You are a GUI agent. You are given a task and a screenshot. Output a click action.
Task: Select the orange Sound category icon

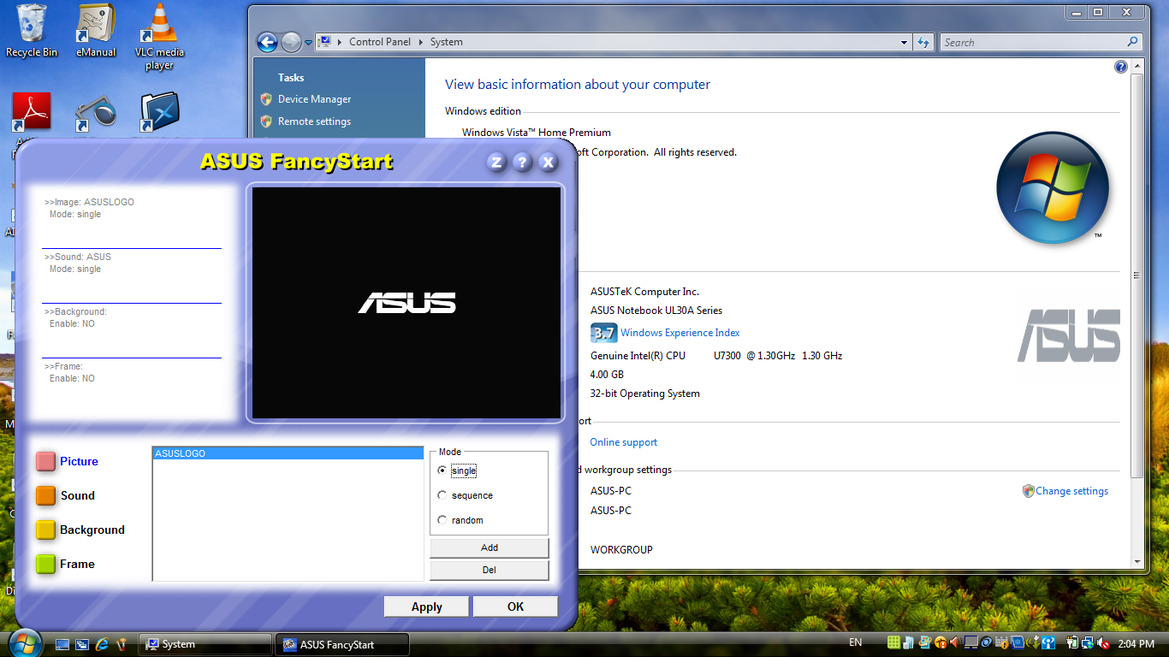(45, 496)
